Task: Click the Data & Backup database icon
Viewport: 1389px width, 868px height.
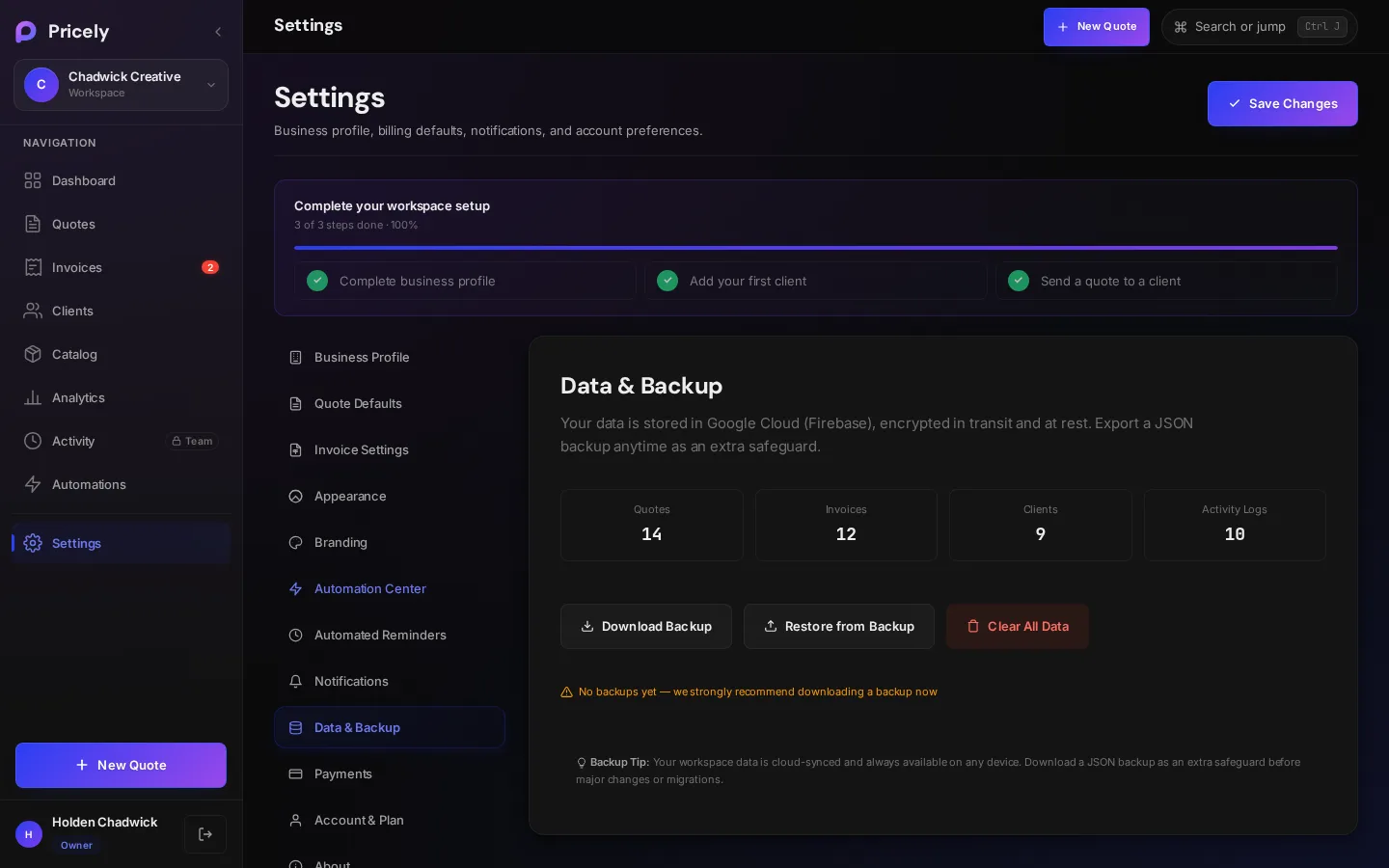Action: (x=296, y=727)
